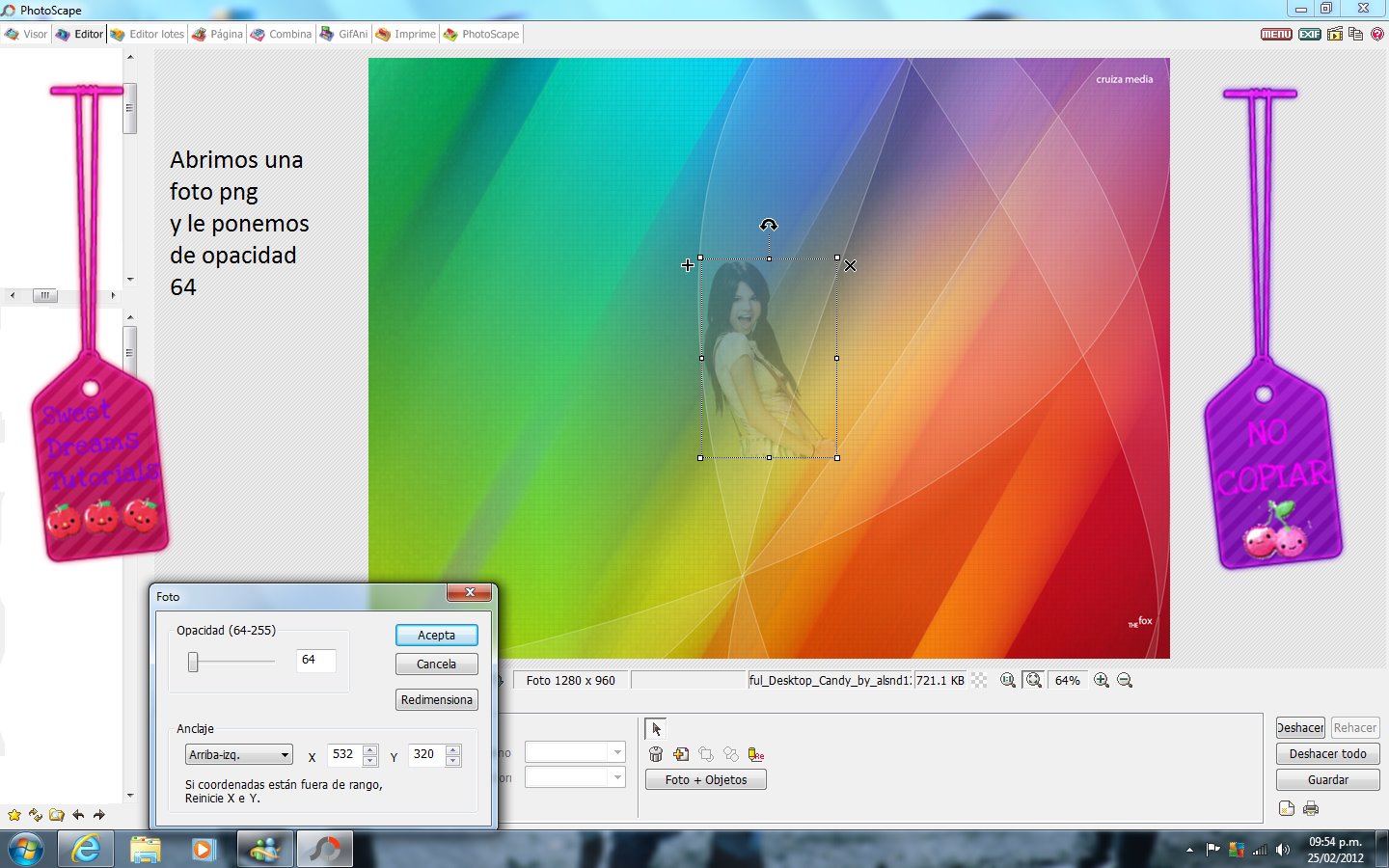Viewport: 1389px width, 868px height.
Task: Decrease X coordinate with the down stepper
Action: [x=371, y=761]
